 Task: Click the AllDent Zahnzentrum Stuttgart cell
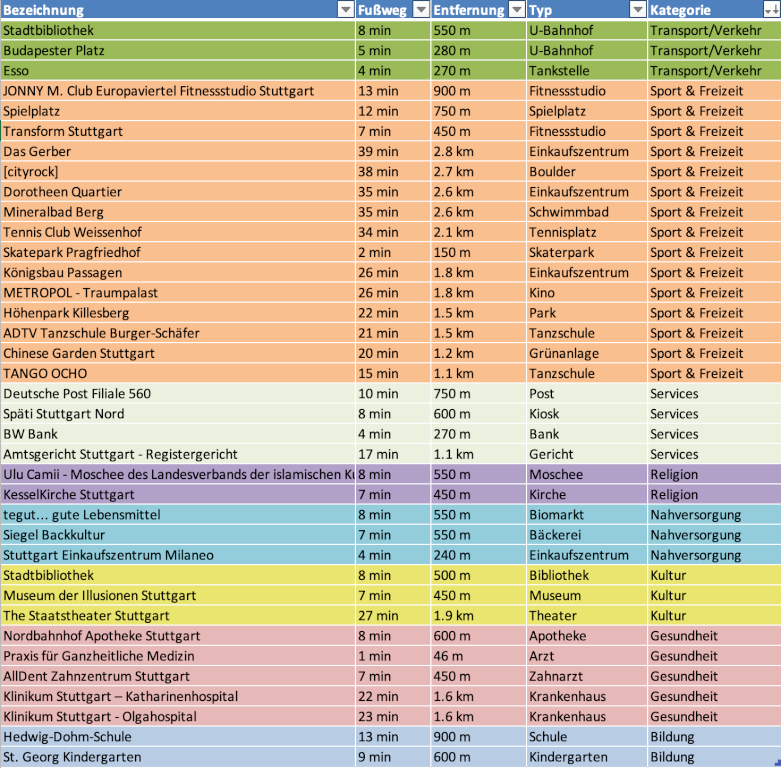(x=178, y=676)
